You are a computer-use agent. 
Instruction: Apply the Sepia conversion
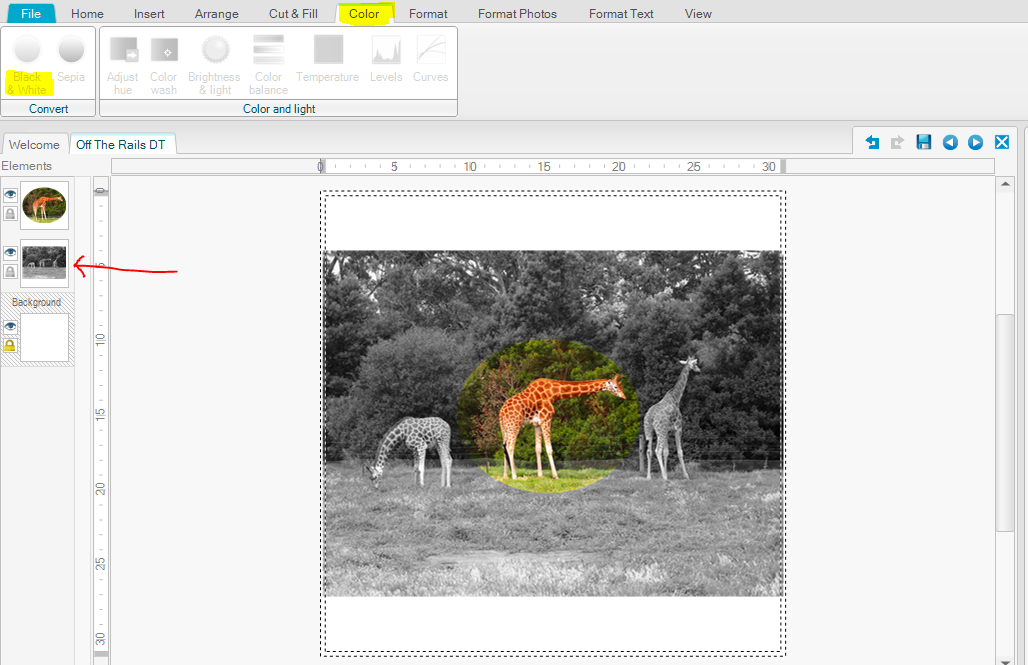pyautogui.click(x=71, y=60)
